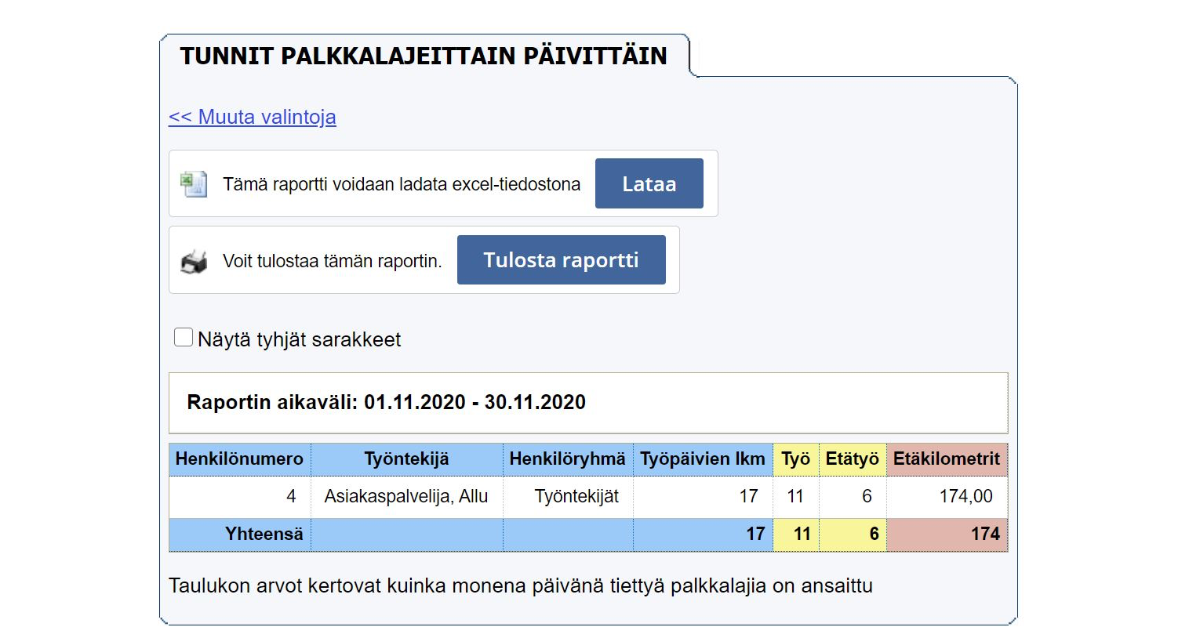Image resolution: width=1200 pixels, height=627 pixels.
Task: Select the green spreadsheet icon beside download text
Action: [x=194, y=182]
